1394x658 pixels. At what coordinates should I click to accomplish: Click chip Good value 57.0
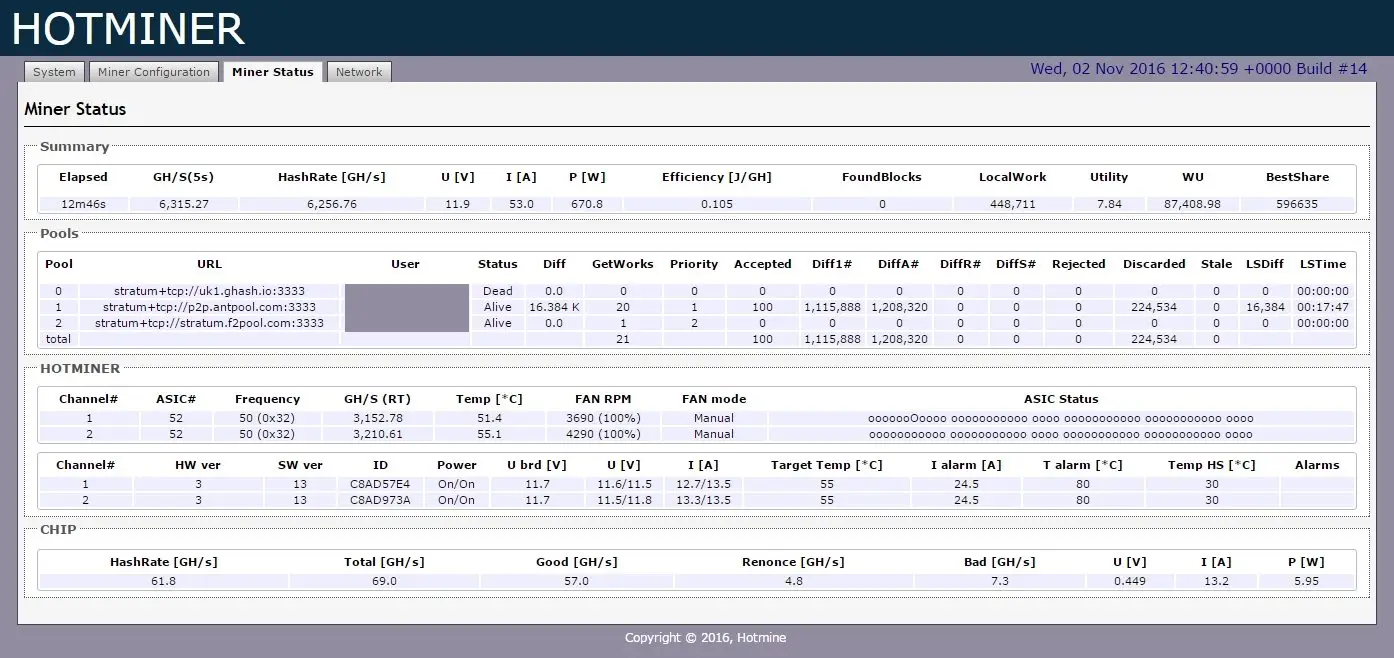[x=576, y=581]
